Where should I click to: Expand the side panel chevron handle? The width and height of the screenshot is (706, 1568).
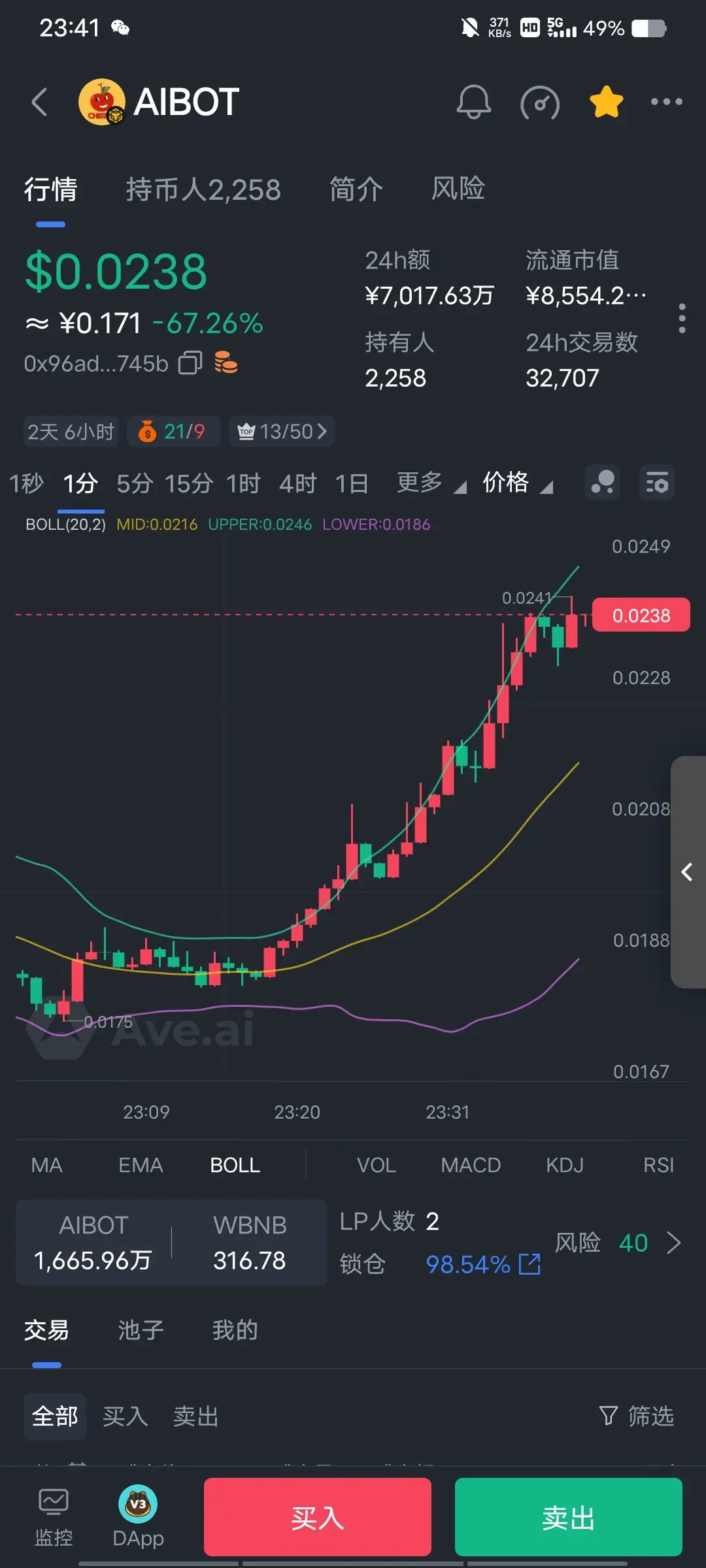point(688,872)
